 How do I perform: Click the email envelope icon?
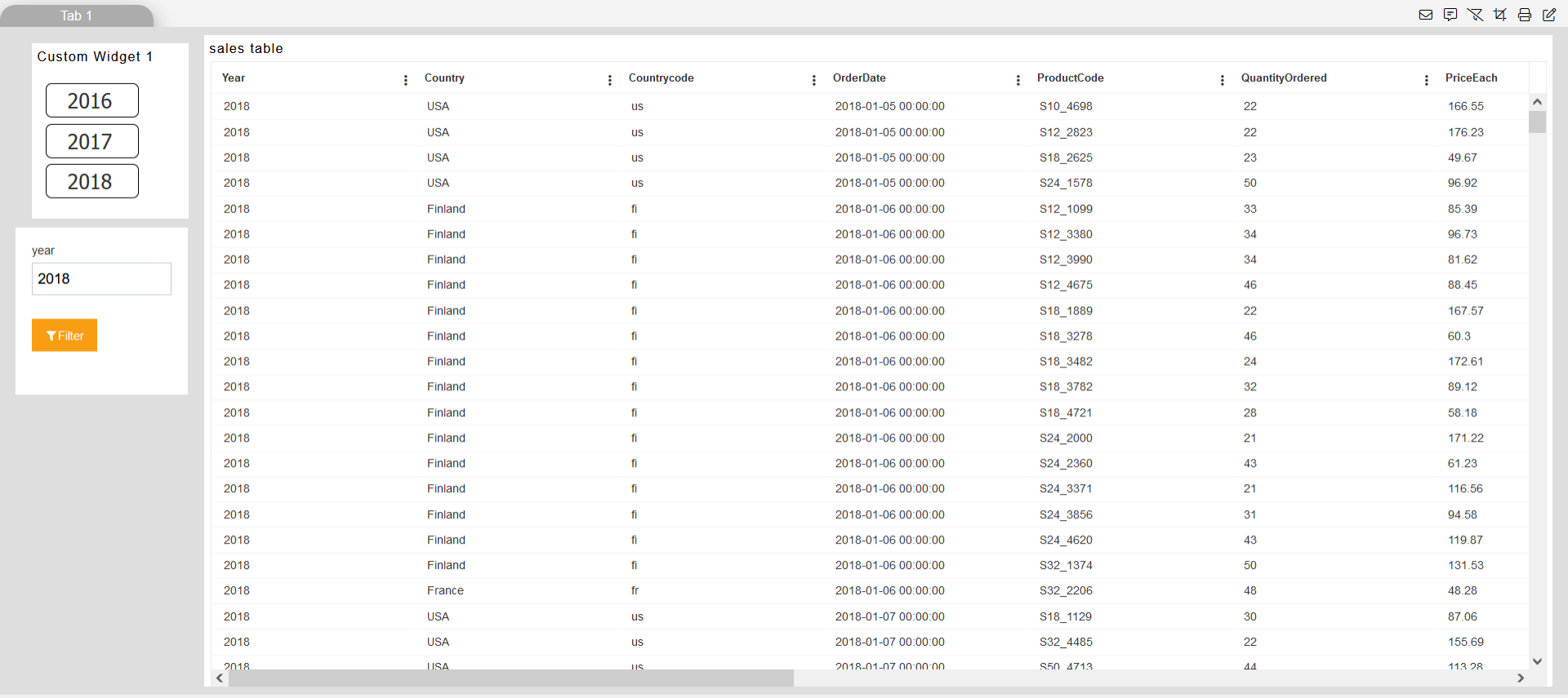coord(1426,15)
